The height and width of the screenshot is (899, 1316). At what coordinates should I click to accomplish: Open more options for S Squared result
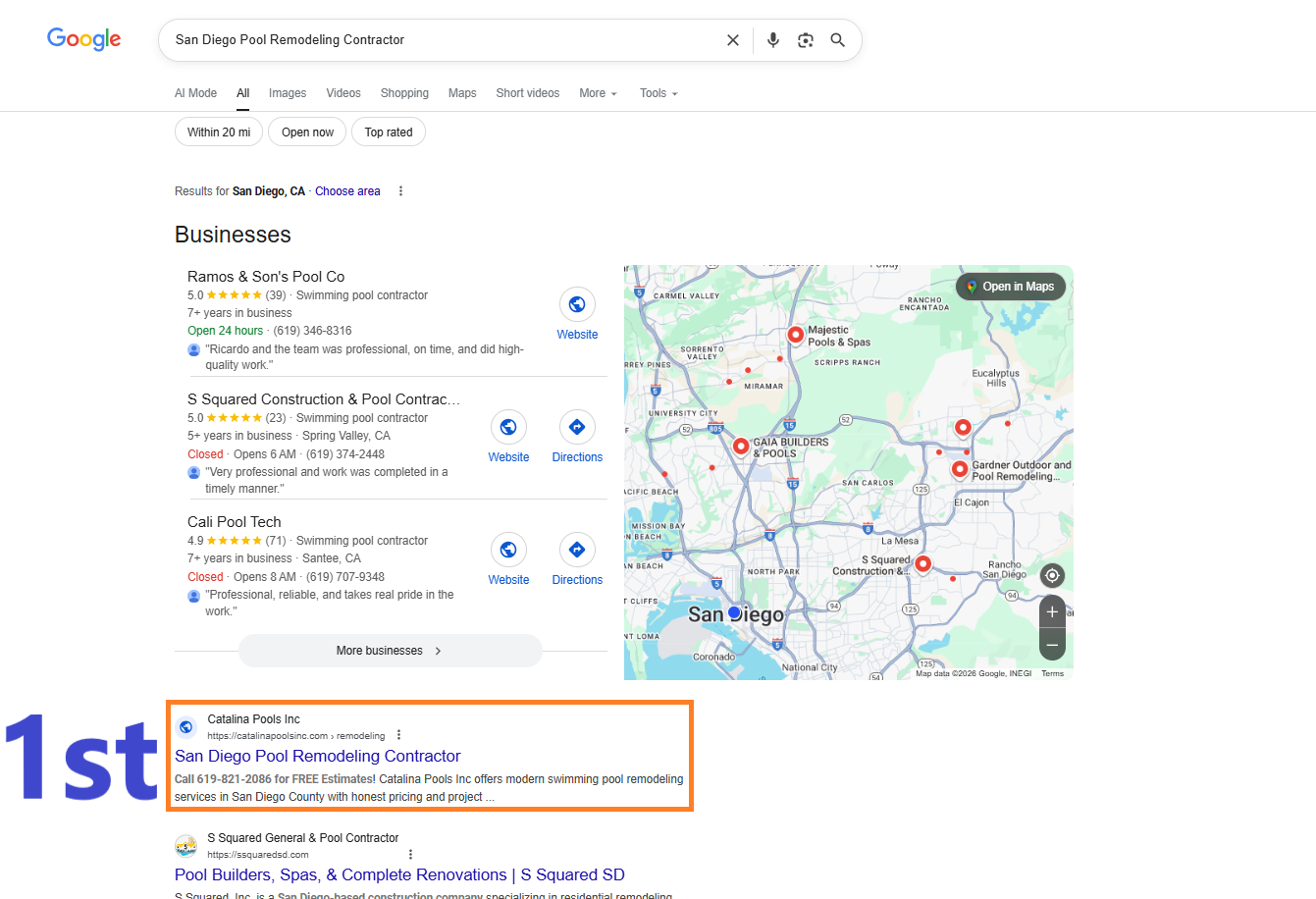click(410, 854)
